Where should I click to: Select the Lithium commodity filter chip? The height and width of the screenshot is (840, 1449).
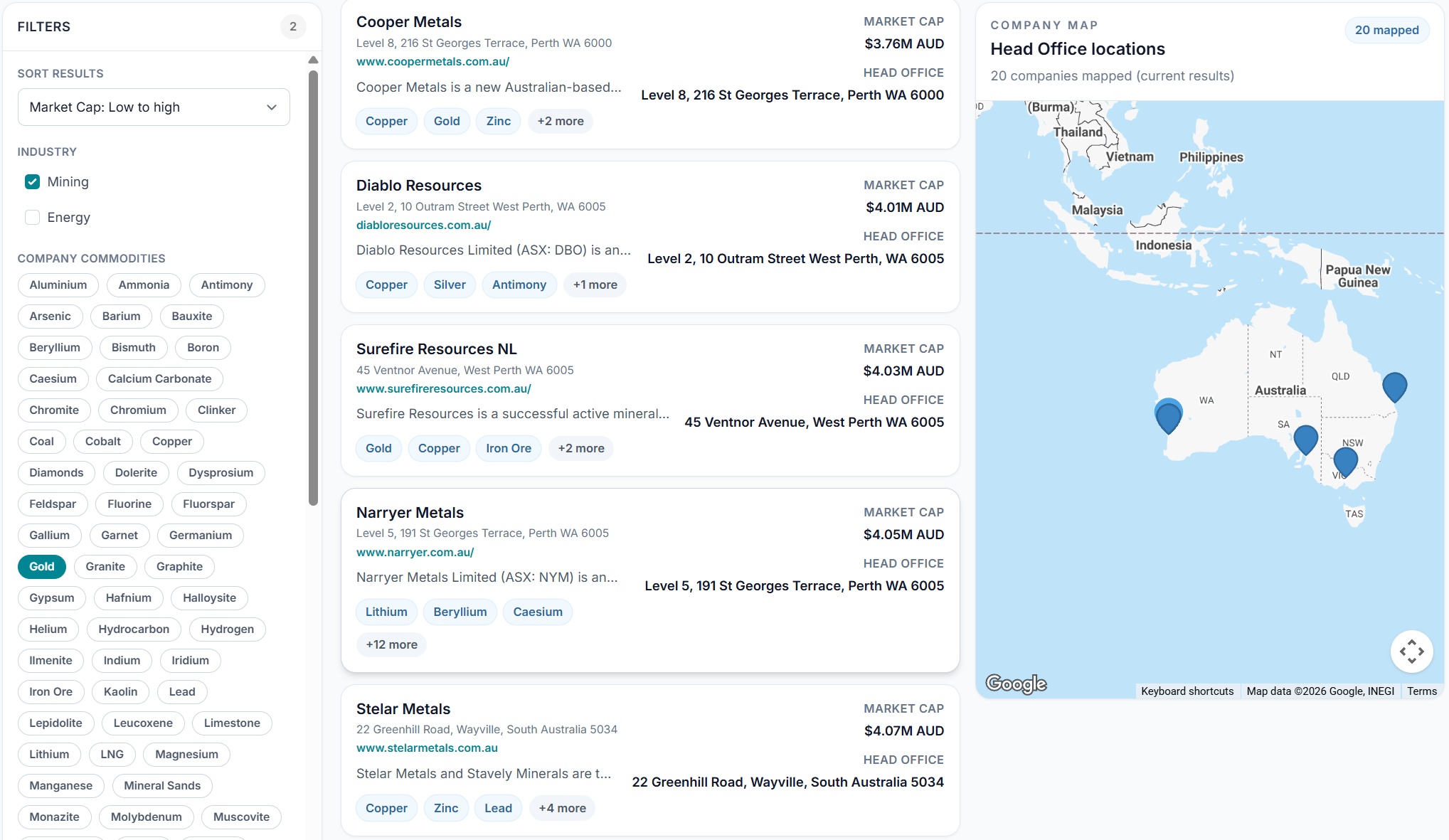pyautogui.click(x=49, y=755)
